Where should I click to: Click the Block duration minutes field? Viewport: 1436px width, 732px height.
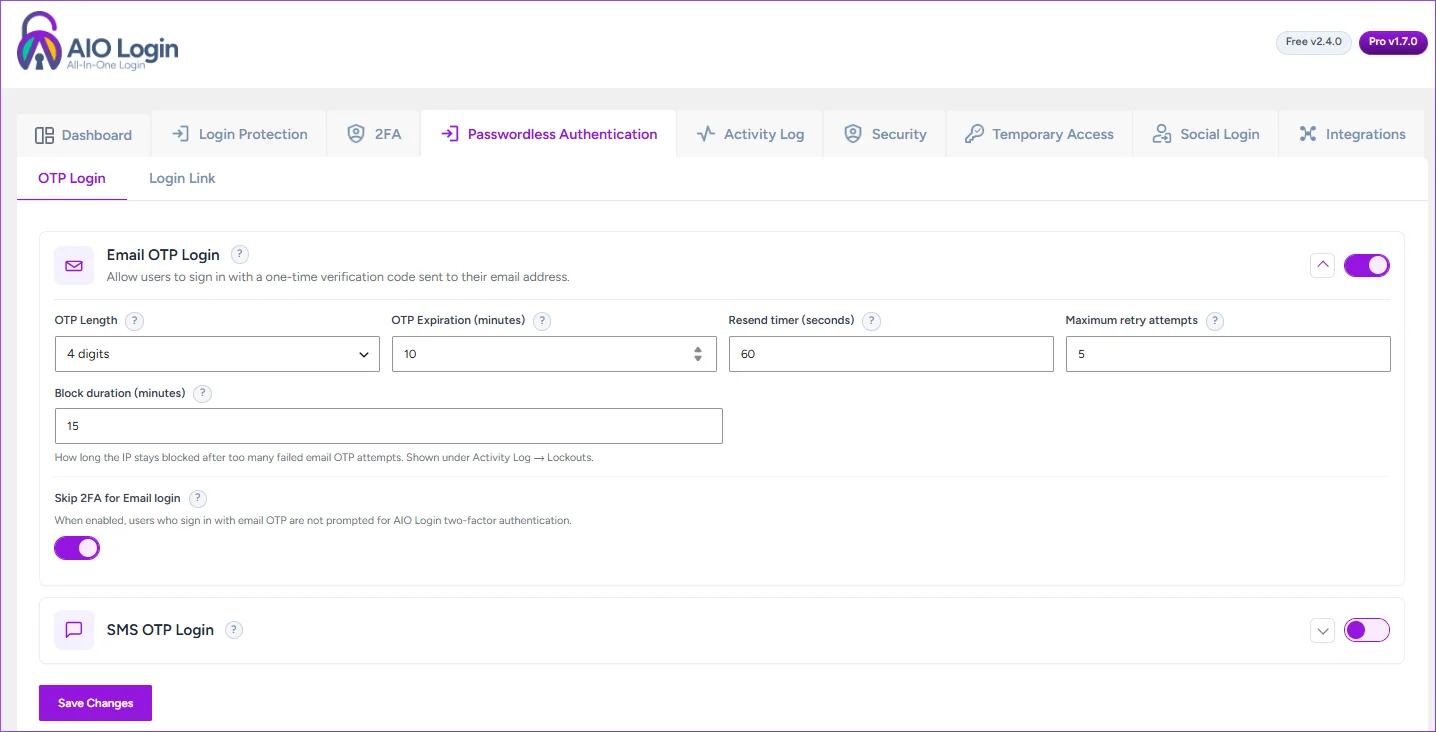[388, 426]
